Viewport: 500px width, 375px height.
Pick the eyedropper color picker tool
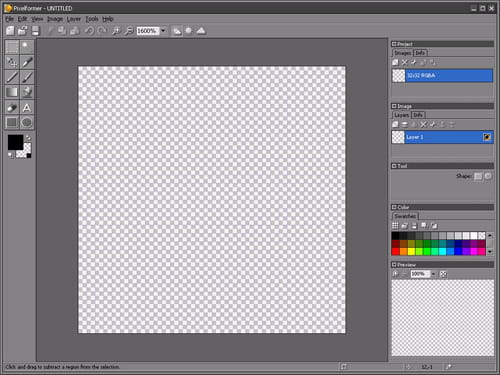(27, 62)
